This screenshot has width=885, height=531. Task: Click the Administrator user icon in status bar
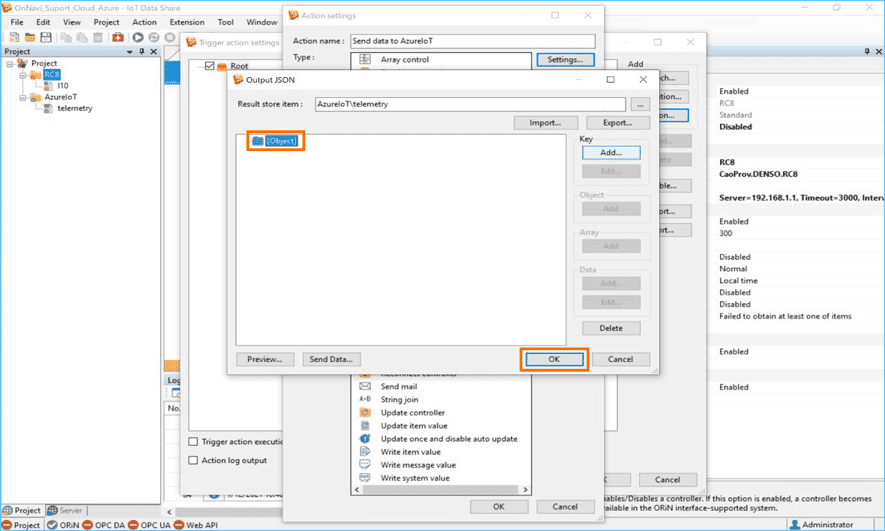[795, 525]
